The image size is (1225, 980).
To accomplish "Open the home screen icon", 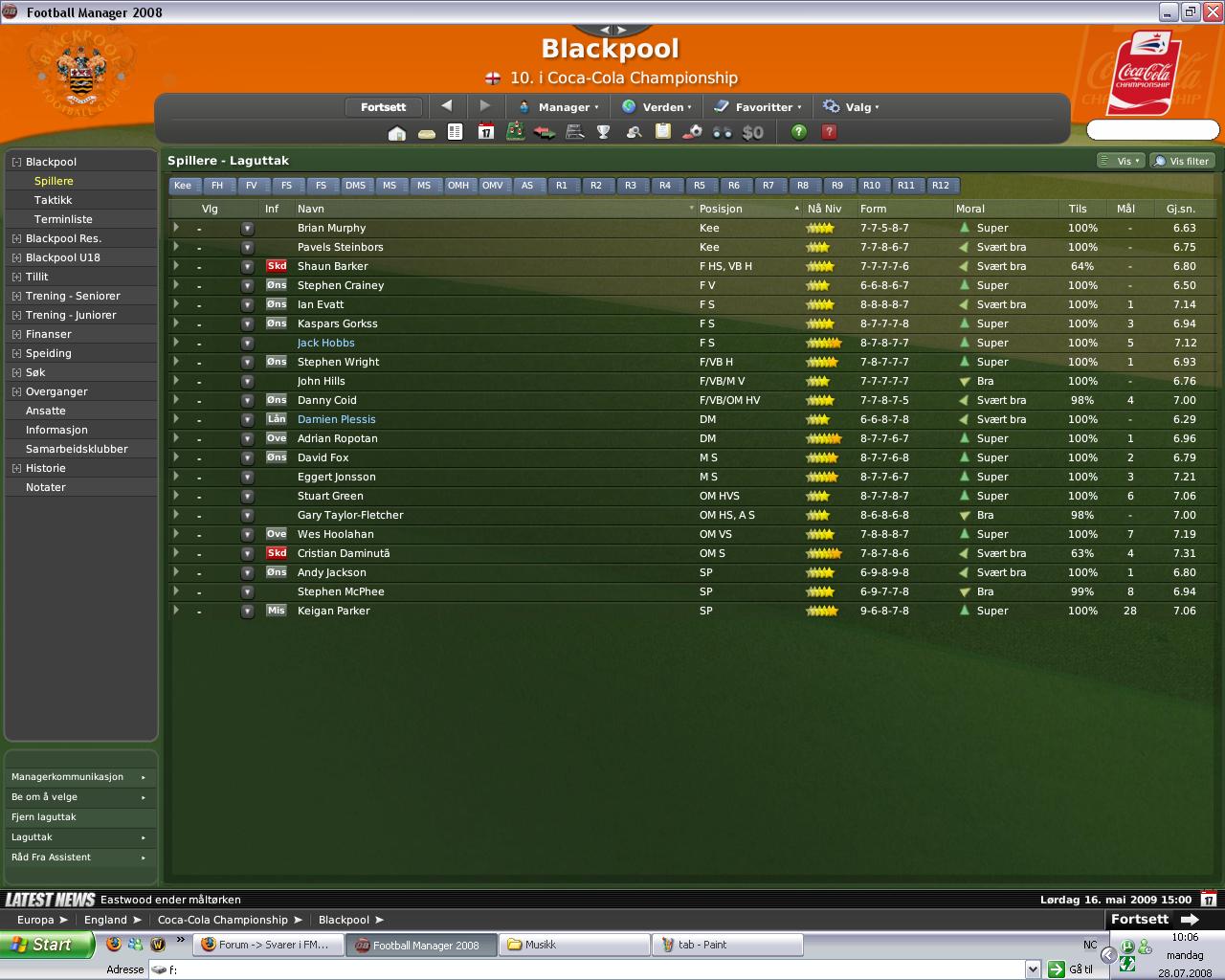I will 397,132.
